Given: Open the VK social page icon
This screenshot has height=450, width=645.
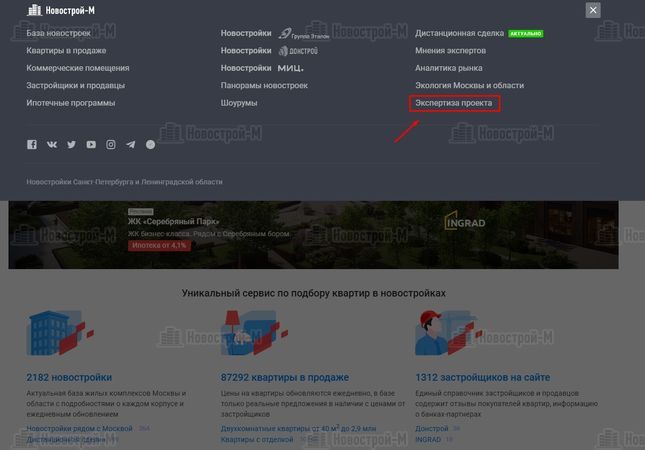Looking at the screenshot, I should [x=51, y=145].
